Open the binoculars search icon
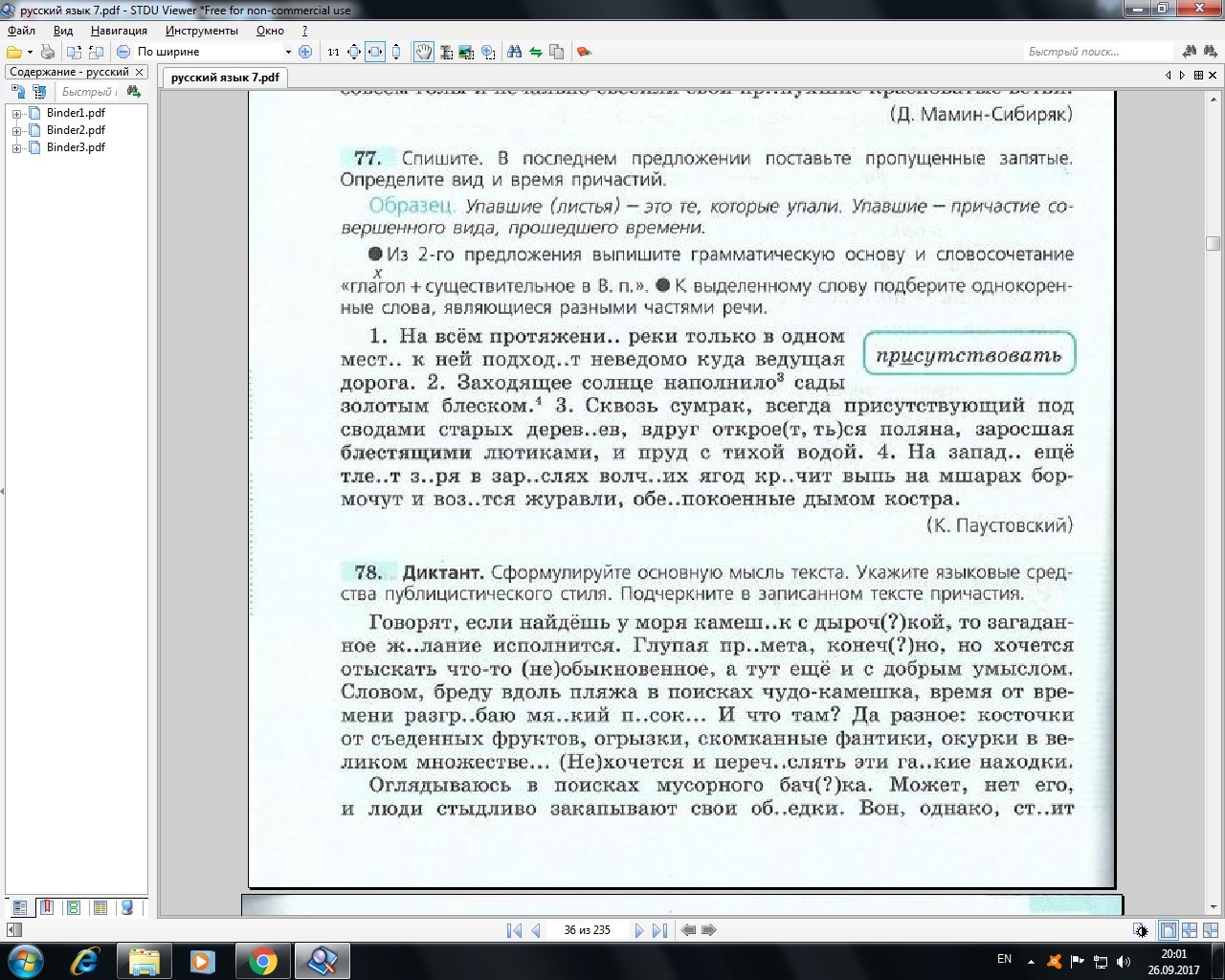1225x980 pixels. (514, 52)
